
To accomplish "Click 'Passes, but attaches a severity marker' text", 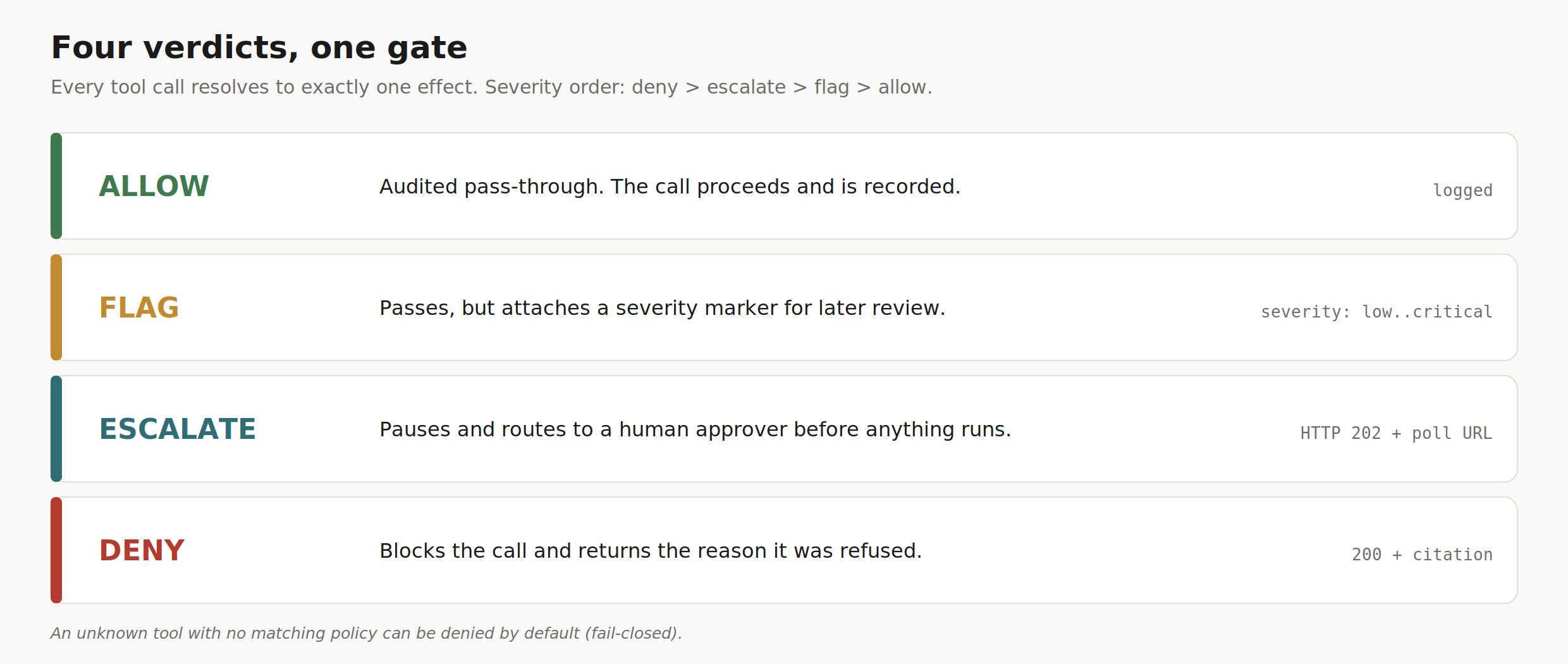I will click(662, 308).
